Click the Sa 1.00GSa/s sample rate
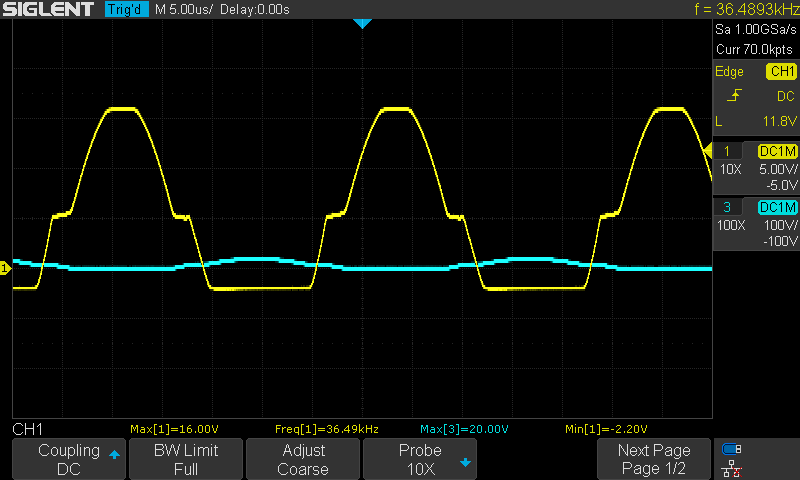This screenshot has height=480, width=800. click(x=756, y=30)
